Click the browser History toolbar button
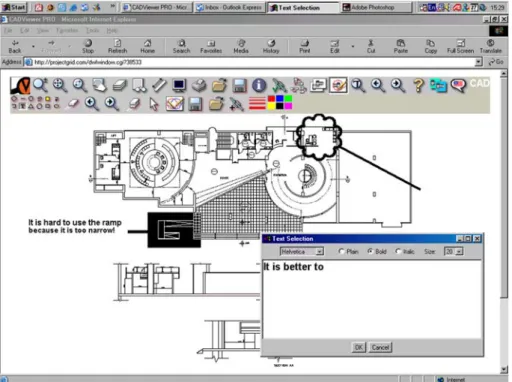512x382 pixels. coord(271,47)
